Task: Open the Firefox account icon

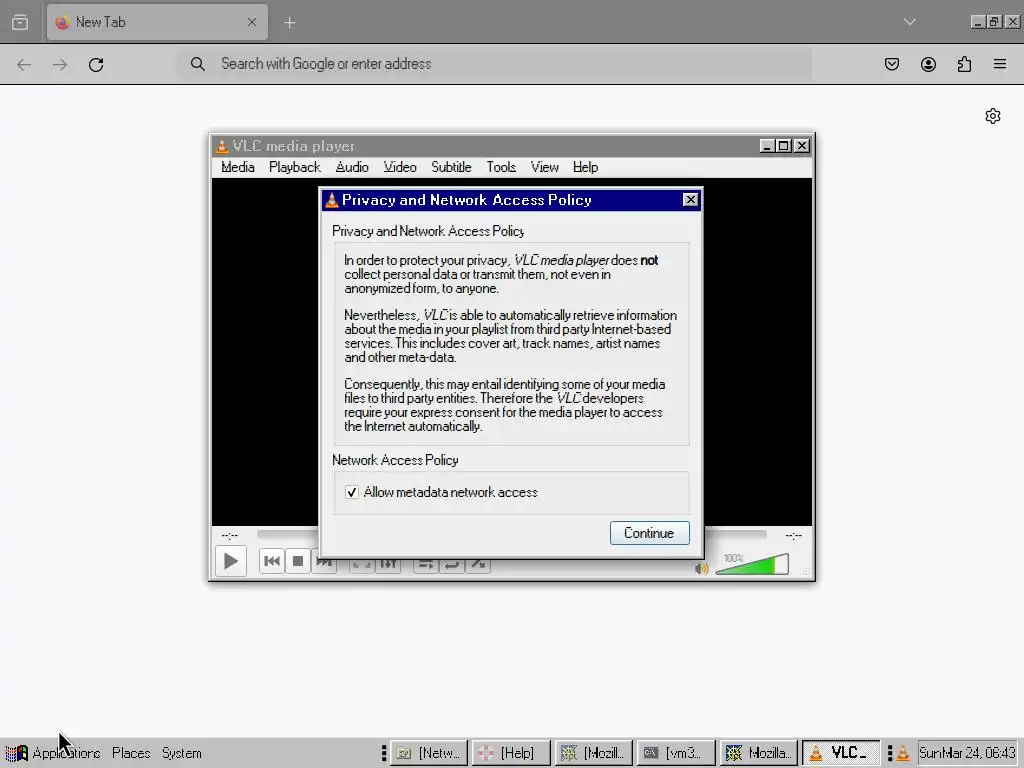Action: (x=928, y=64)
